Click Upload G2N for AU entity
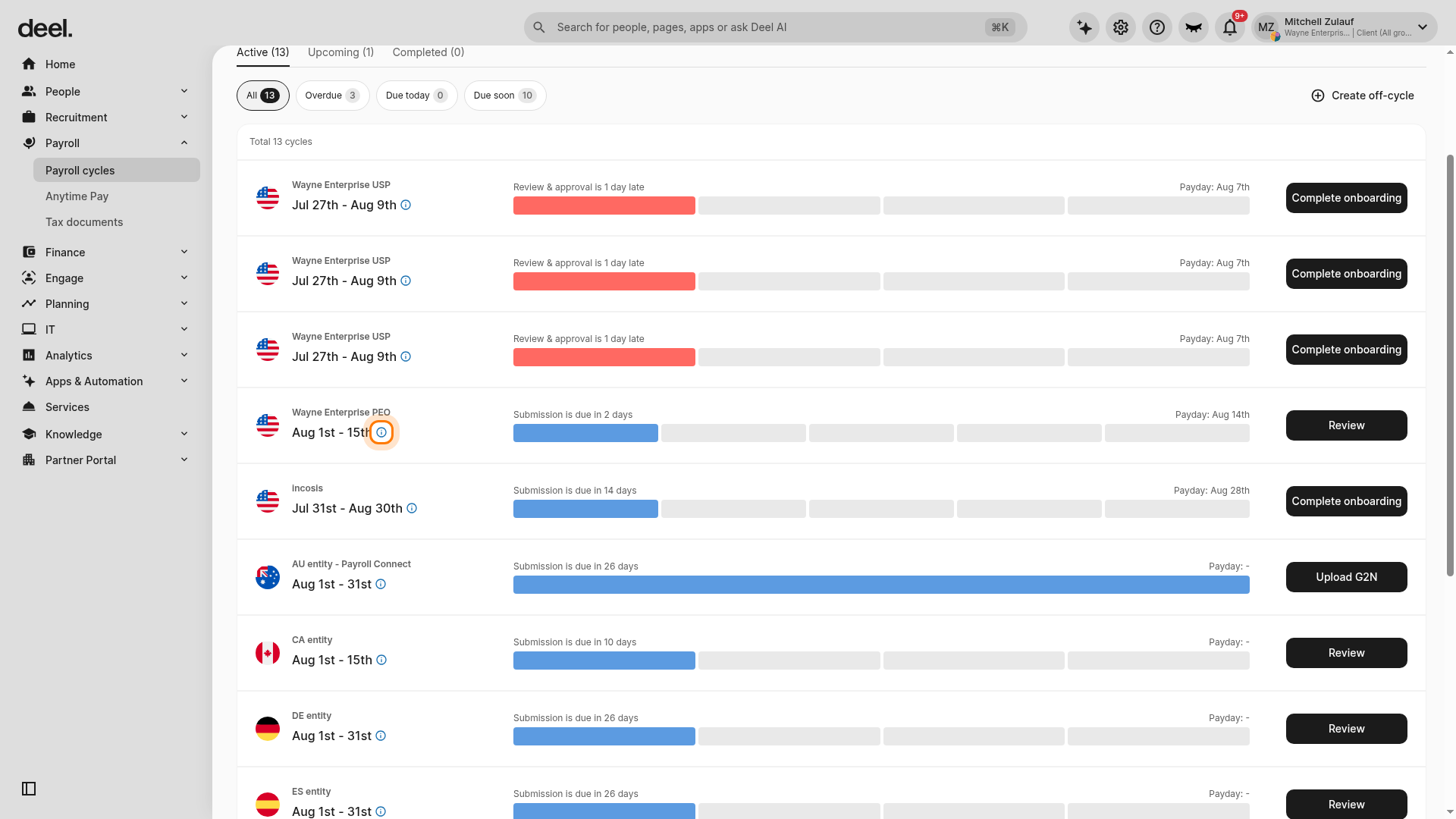 (x=1347, y=577)
